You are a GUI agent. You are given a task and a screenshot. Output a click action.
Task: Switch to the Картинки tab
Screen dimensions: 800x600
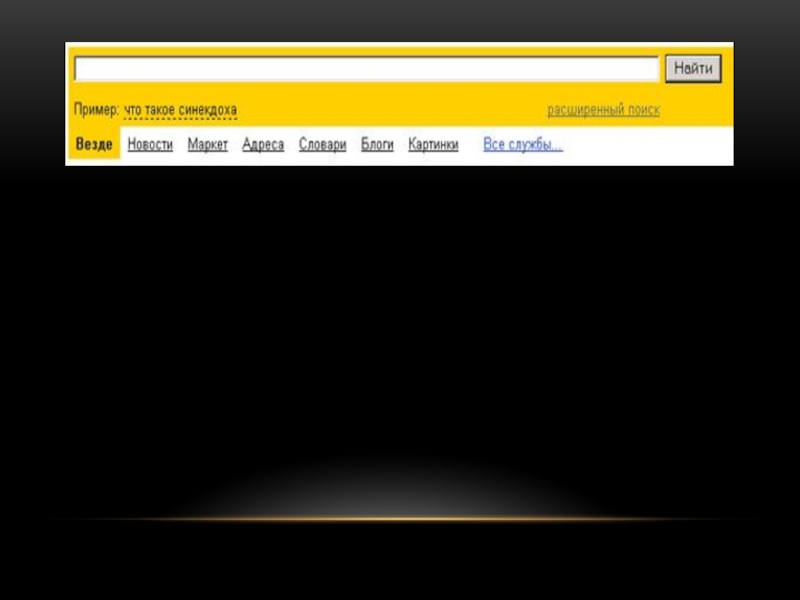pyautogui.click(x=433, y=144)
